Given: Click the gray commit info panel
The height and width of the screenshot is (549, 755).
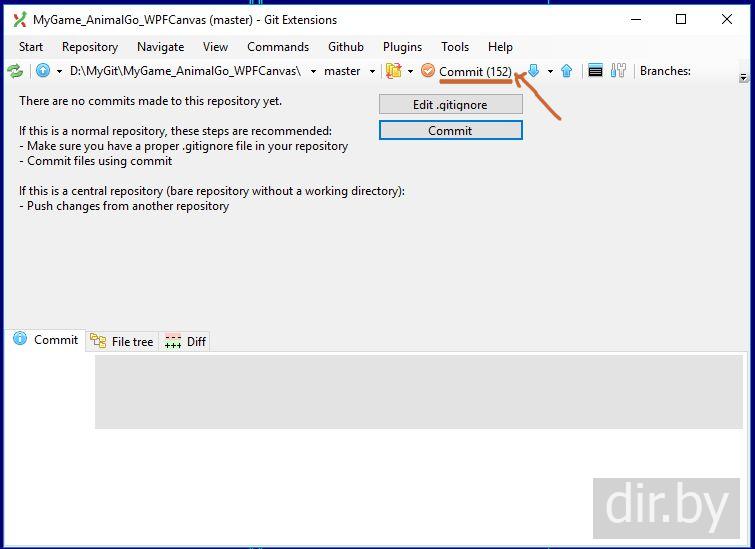Looking at the screenshot, I should pyautogui.click(x=419, y=392).
